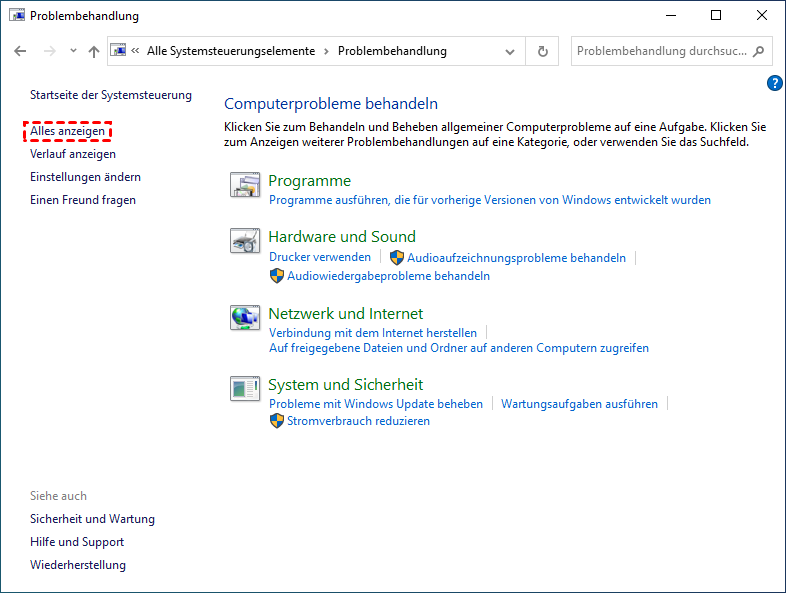Click the search magnifier icon
The image size is (786, 593).
pyautogui.click(x=758, y=51)
